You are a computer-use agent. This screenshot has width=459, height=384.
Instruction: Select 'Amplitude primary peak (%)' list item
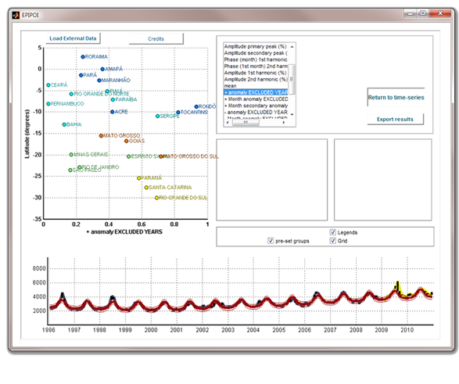255,47
